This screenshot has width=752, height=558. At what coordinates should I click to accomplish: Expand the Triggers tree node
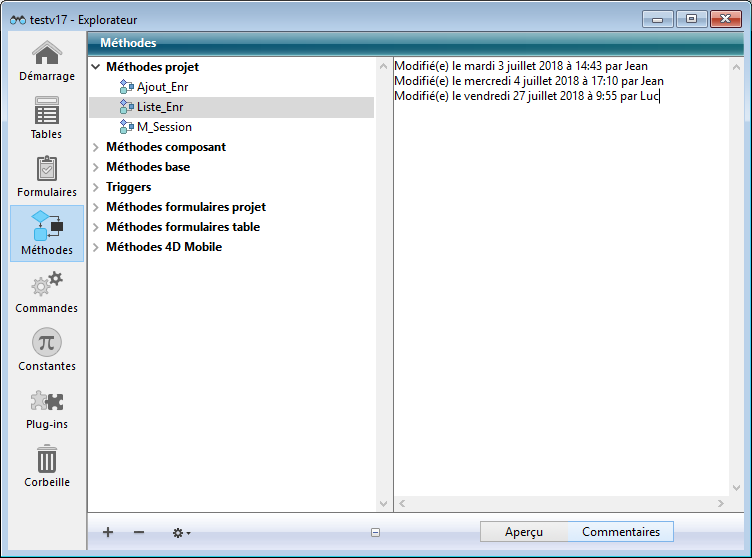coord(96,187)
